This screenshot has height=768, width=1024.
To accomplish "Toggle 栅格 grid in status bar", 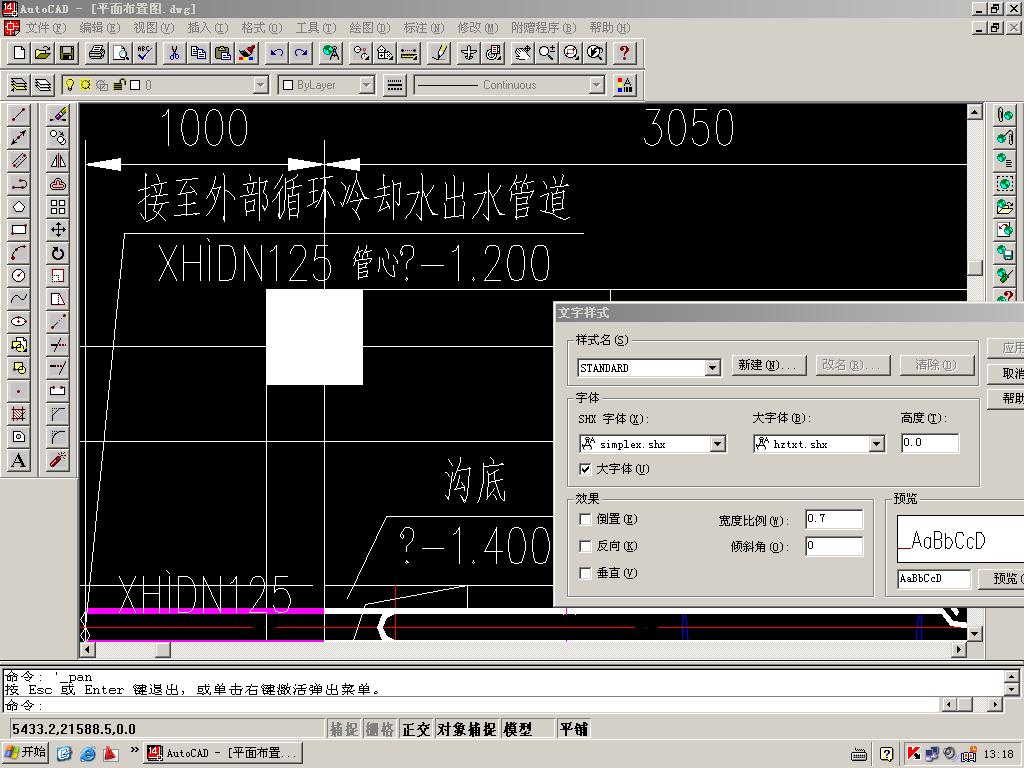I will tap(380, 729).
